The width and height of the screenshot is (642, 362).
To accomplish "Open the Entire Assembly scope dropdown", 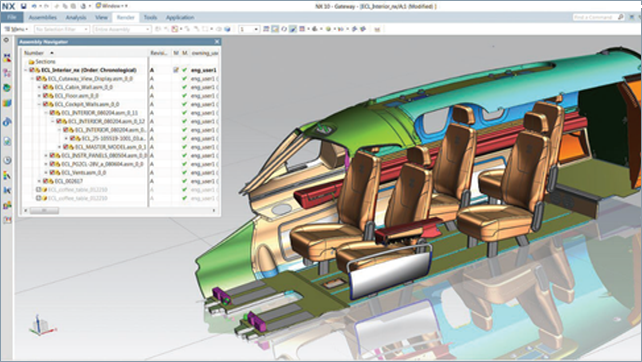I will (x=122, y=29).
